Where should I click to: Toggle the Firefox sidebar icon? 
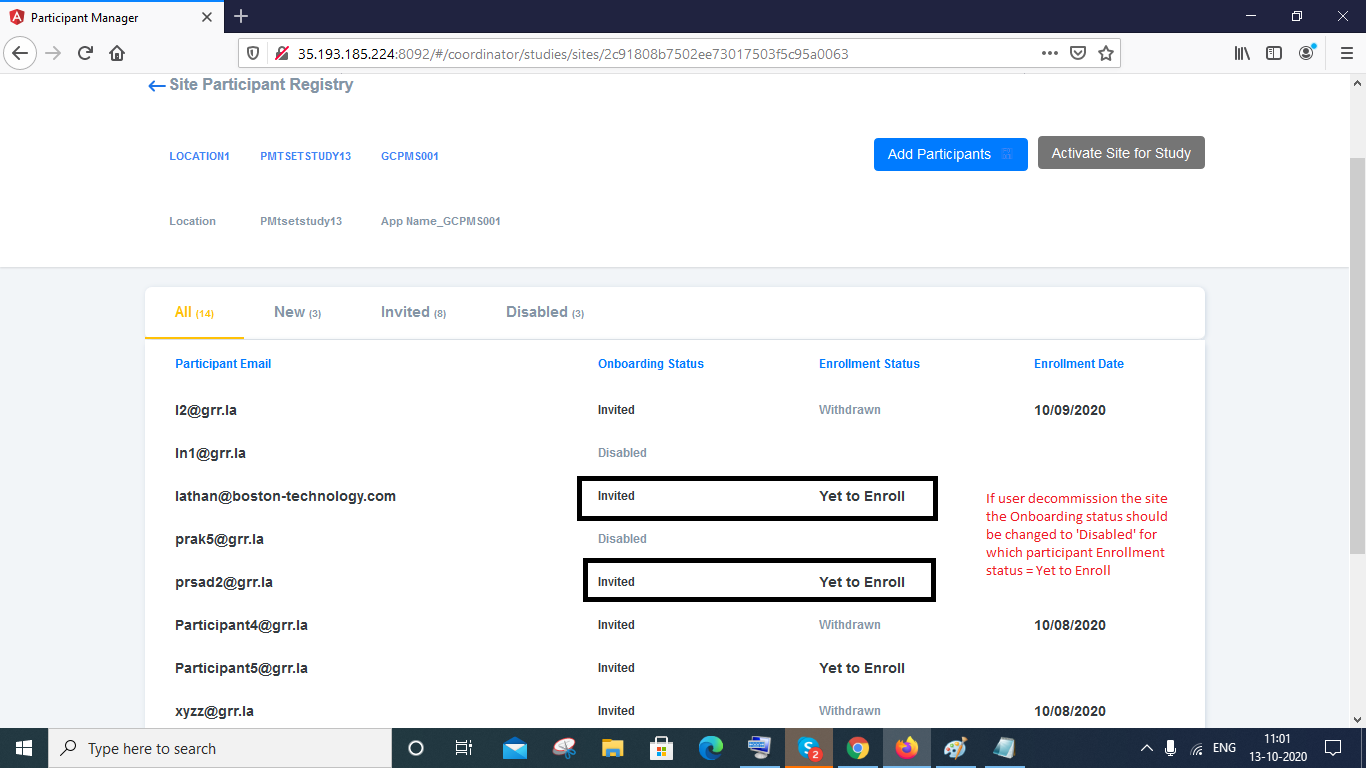pos(1274,53)
